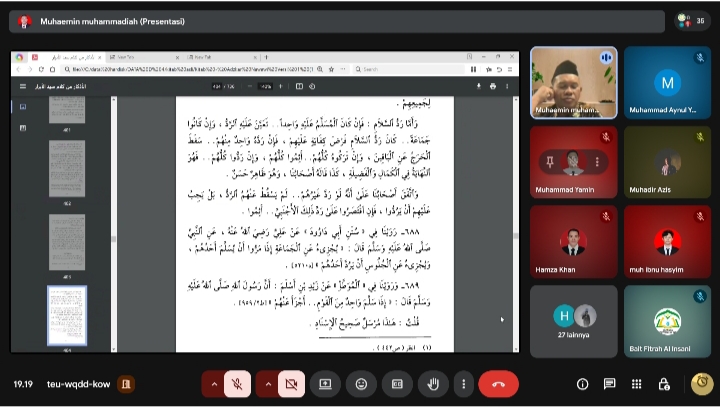Click browser search box
The image size is (720, 408).
pyautogui.click(x=409, y=69)
